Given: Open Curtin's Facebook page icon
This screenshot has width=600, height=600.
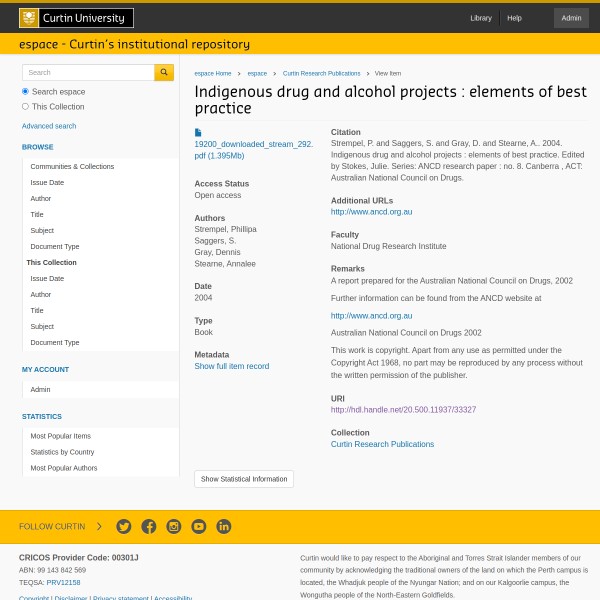Looking at the screenshot, I should tap(149, 526).
